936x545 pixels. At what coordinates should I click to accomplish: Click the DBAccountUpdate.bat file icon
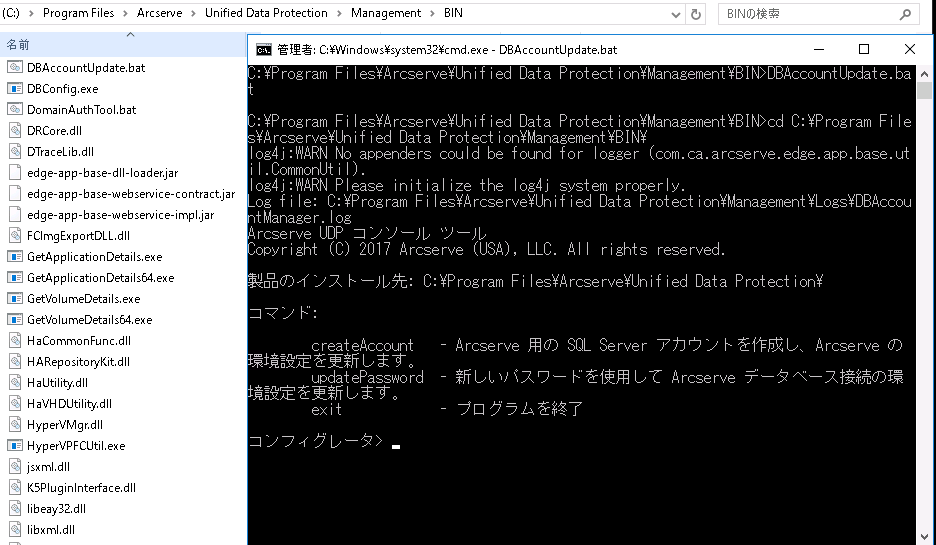pyautogui.click(x=15, y=67)
